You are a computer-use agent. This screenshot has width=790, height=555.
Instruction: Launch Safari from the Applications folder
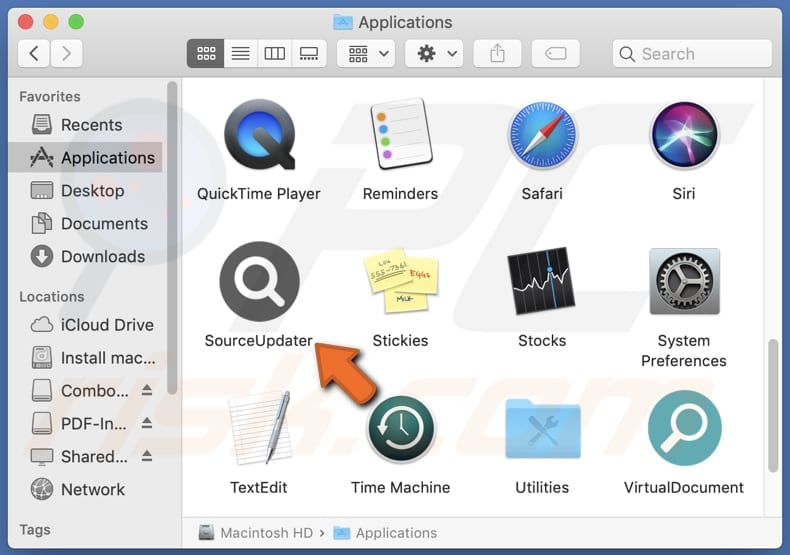[542, 134]
